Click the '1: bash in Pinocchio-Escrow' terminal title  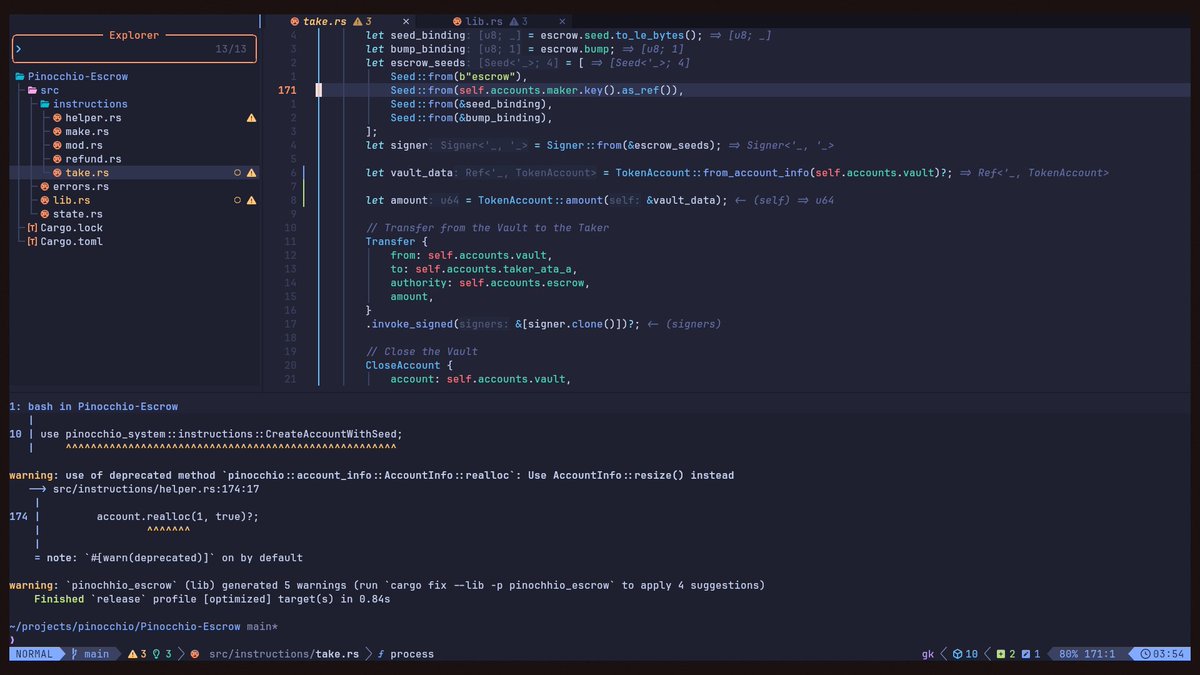click(94, 407)
